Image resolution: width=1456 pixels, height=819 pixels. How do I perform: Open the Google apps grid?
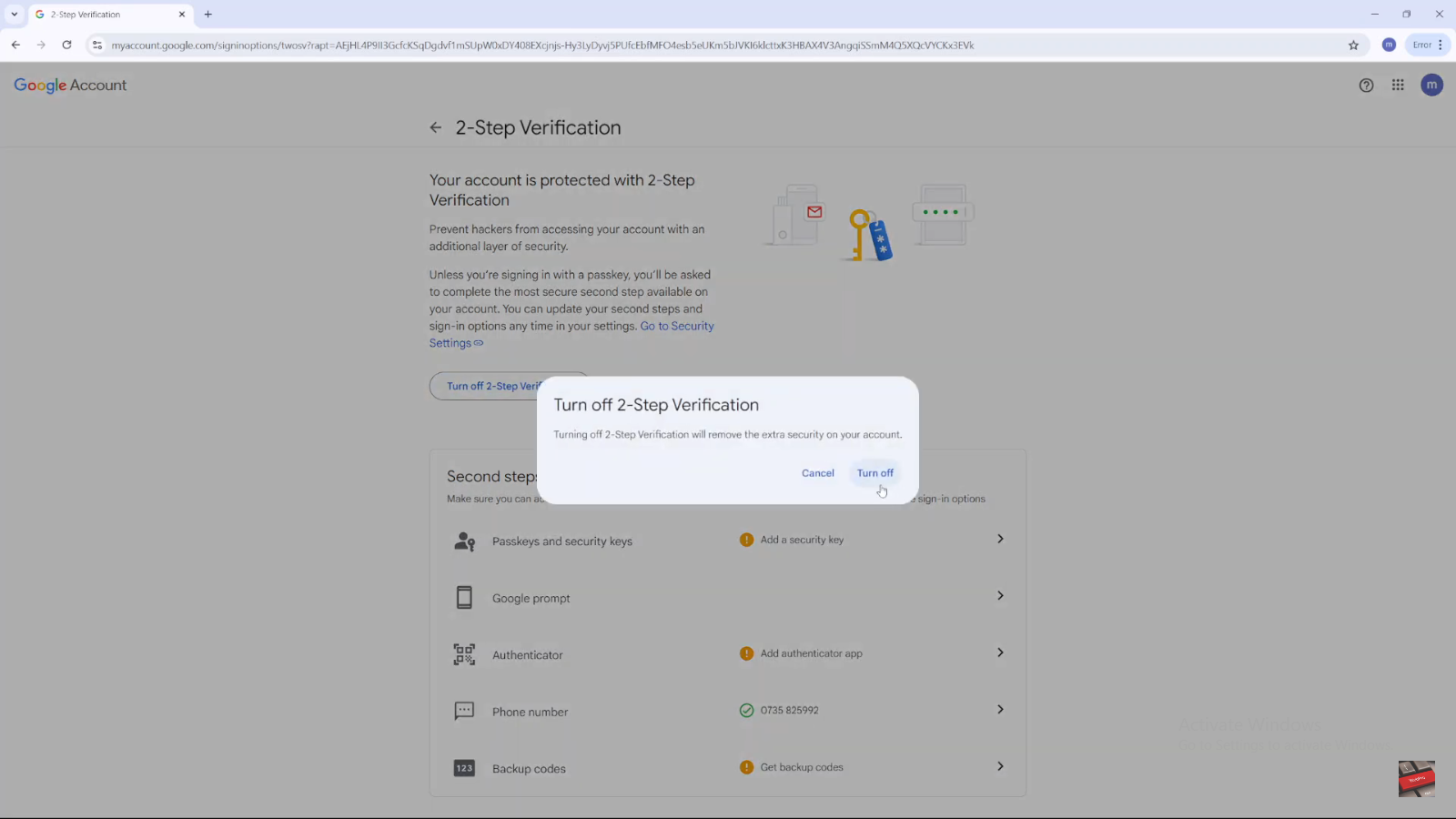point(1398,85)
